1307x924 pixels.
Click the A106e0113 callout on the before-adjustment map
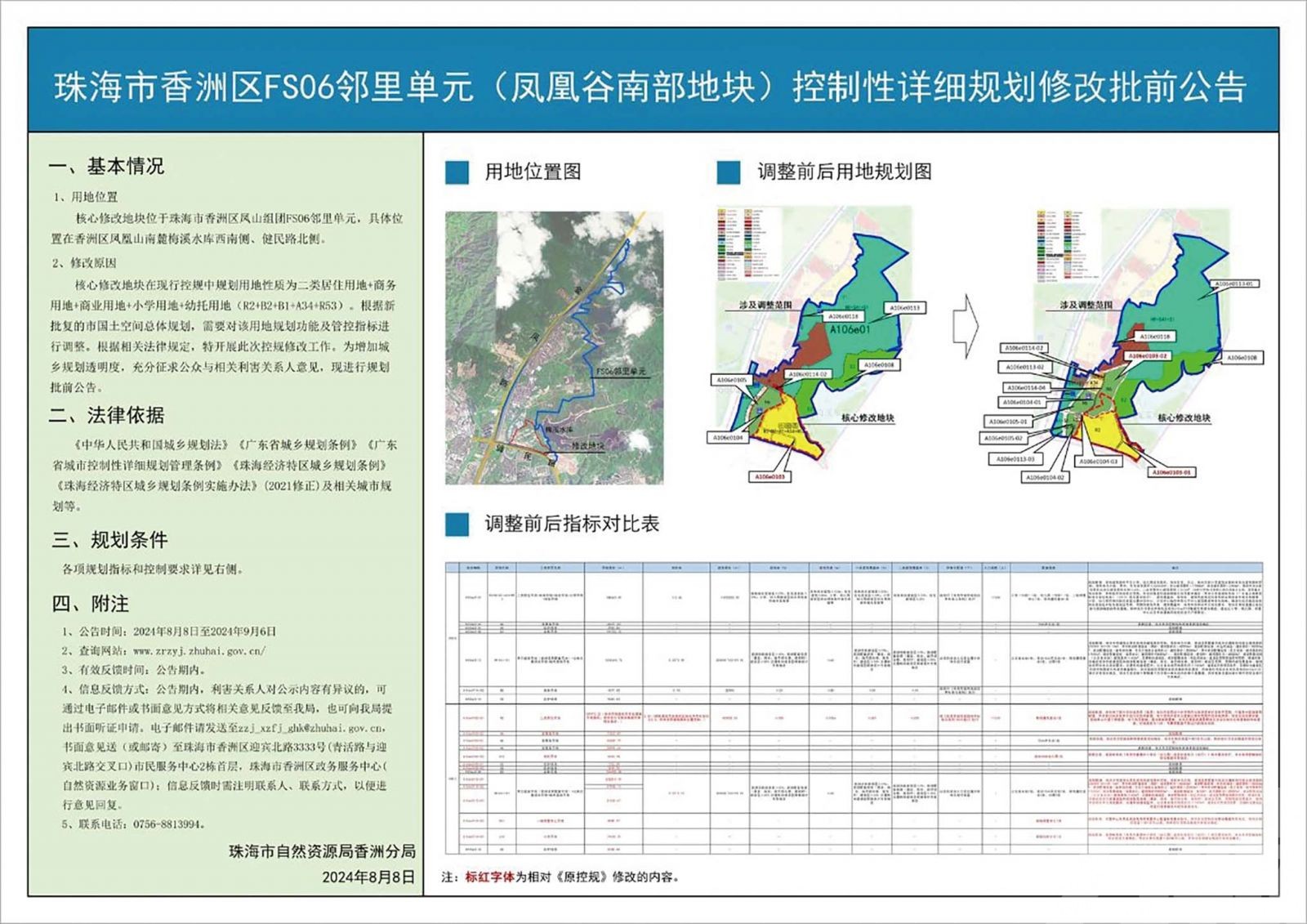[x=905, y=308]
